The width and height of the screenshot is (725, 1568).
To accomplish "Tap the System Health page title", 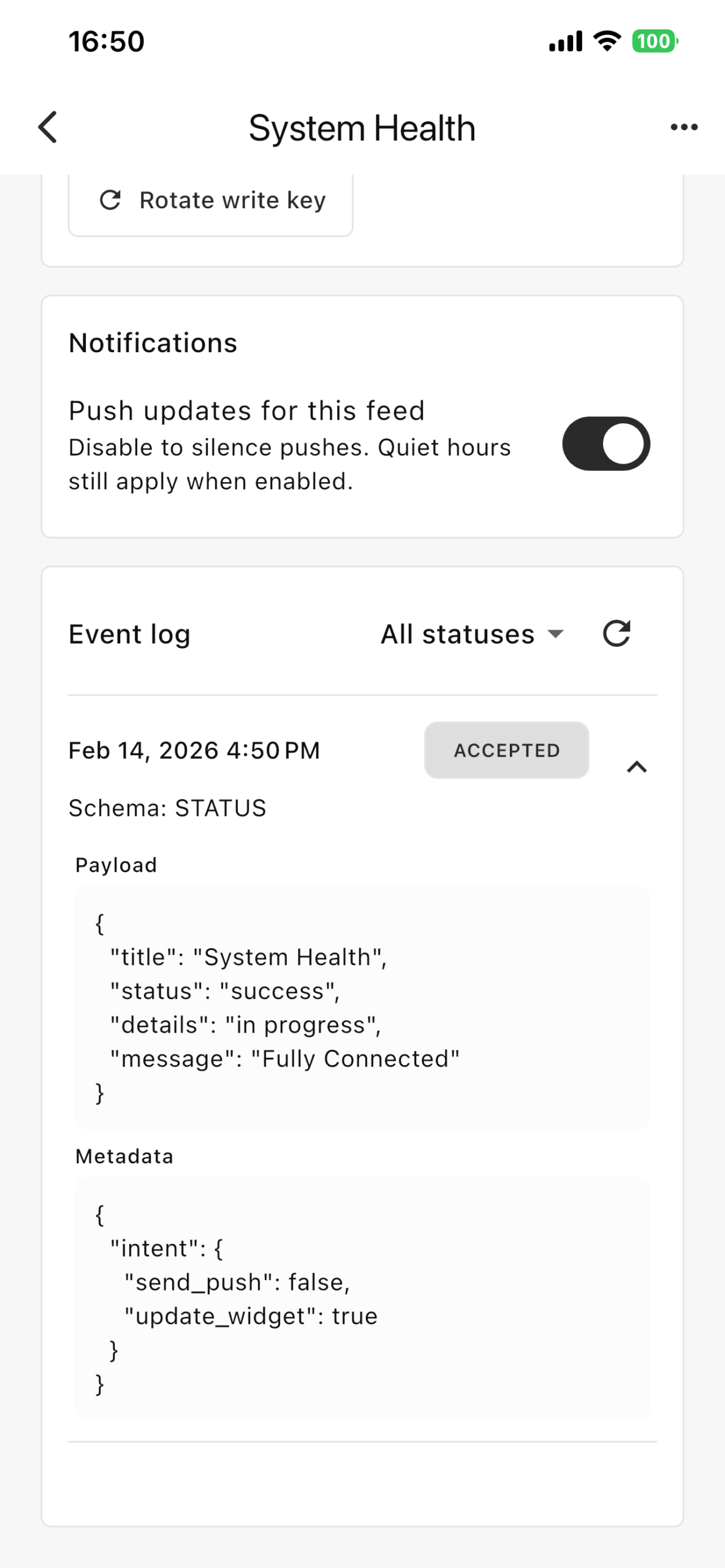I will tap(362, 128).
